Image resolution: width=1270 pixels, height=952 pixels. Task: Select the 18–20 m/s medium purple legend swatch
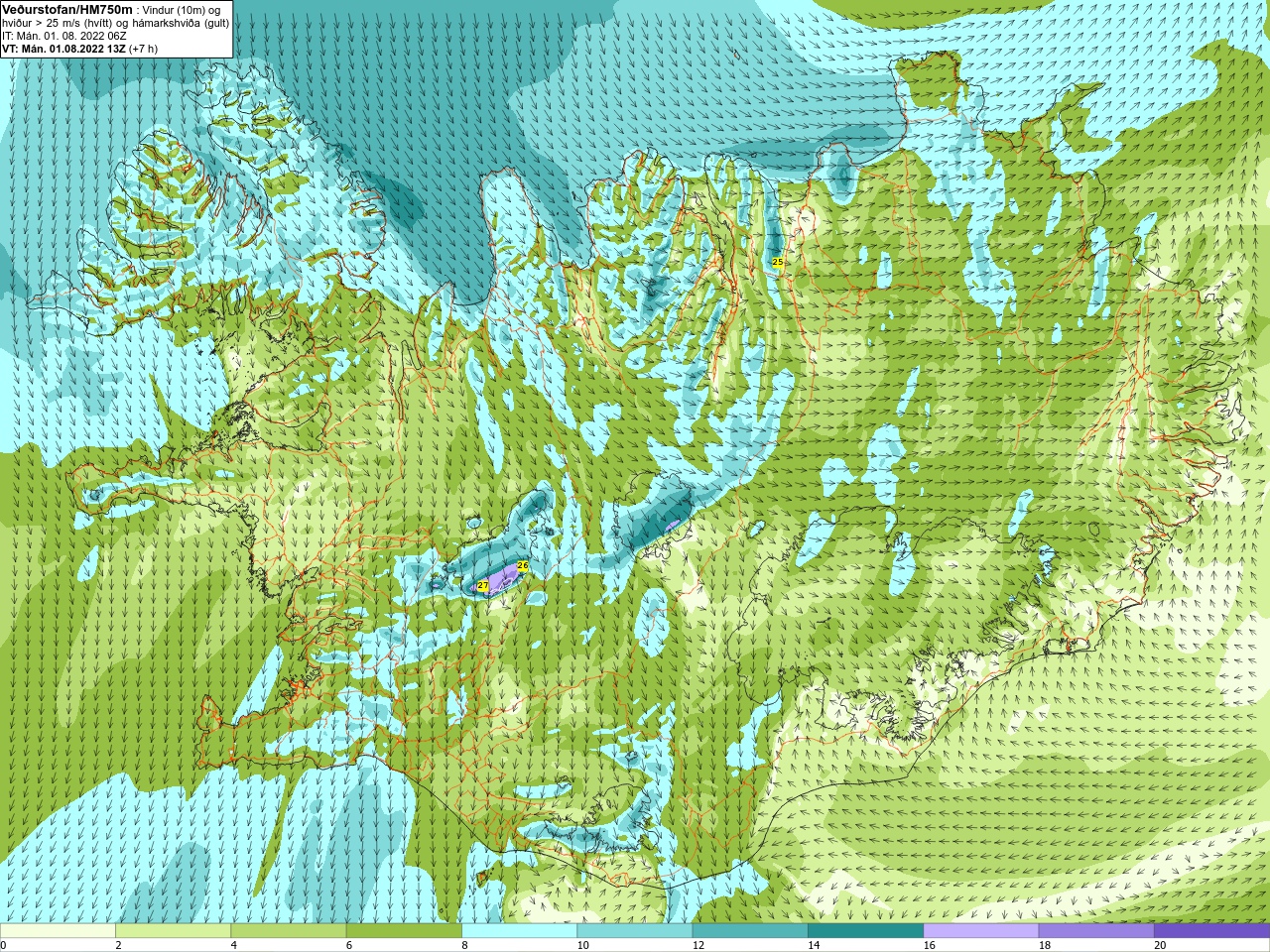click(1096, 931)
